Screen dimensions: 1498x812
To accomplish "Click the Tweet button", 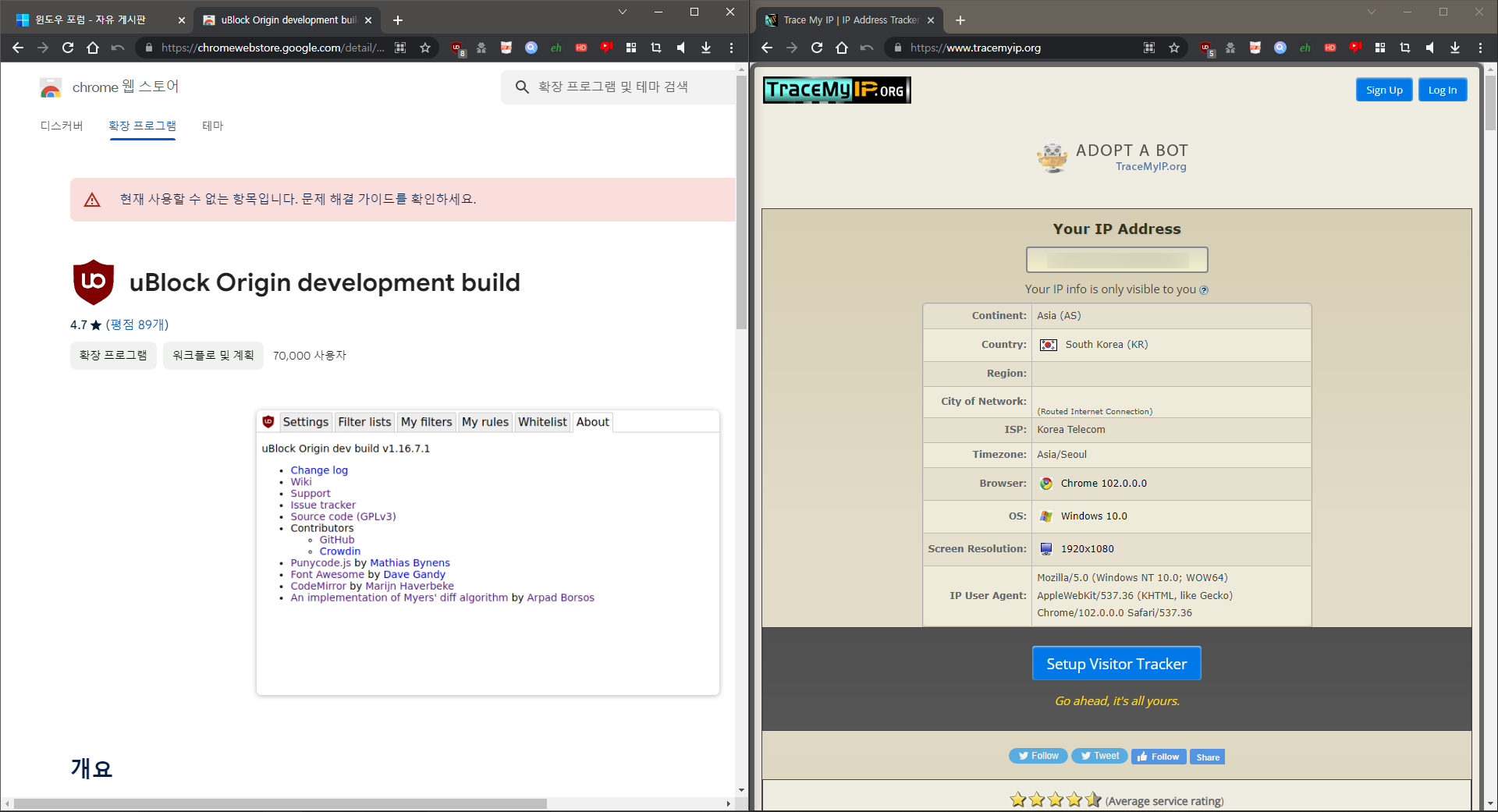I will point(1099,756).
